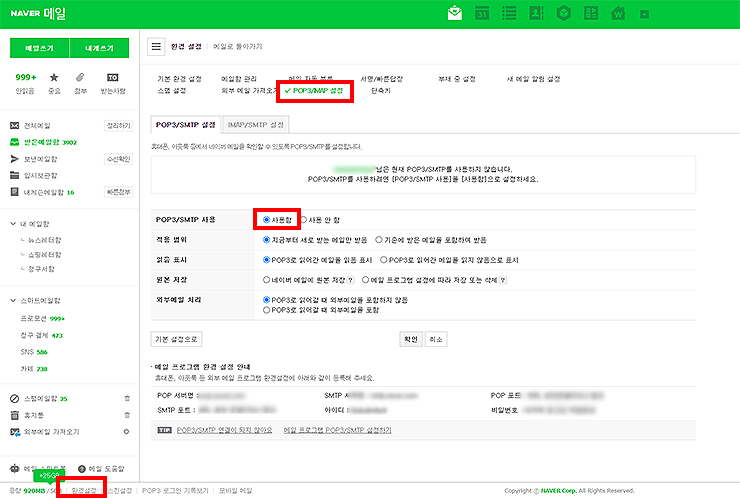
Task: Collapse the 스마트메일함 section
Action: (x=13, y=301)
